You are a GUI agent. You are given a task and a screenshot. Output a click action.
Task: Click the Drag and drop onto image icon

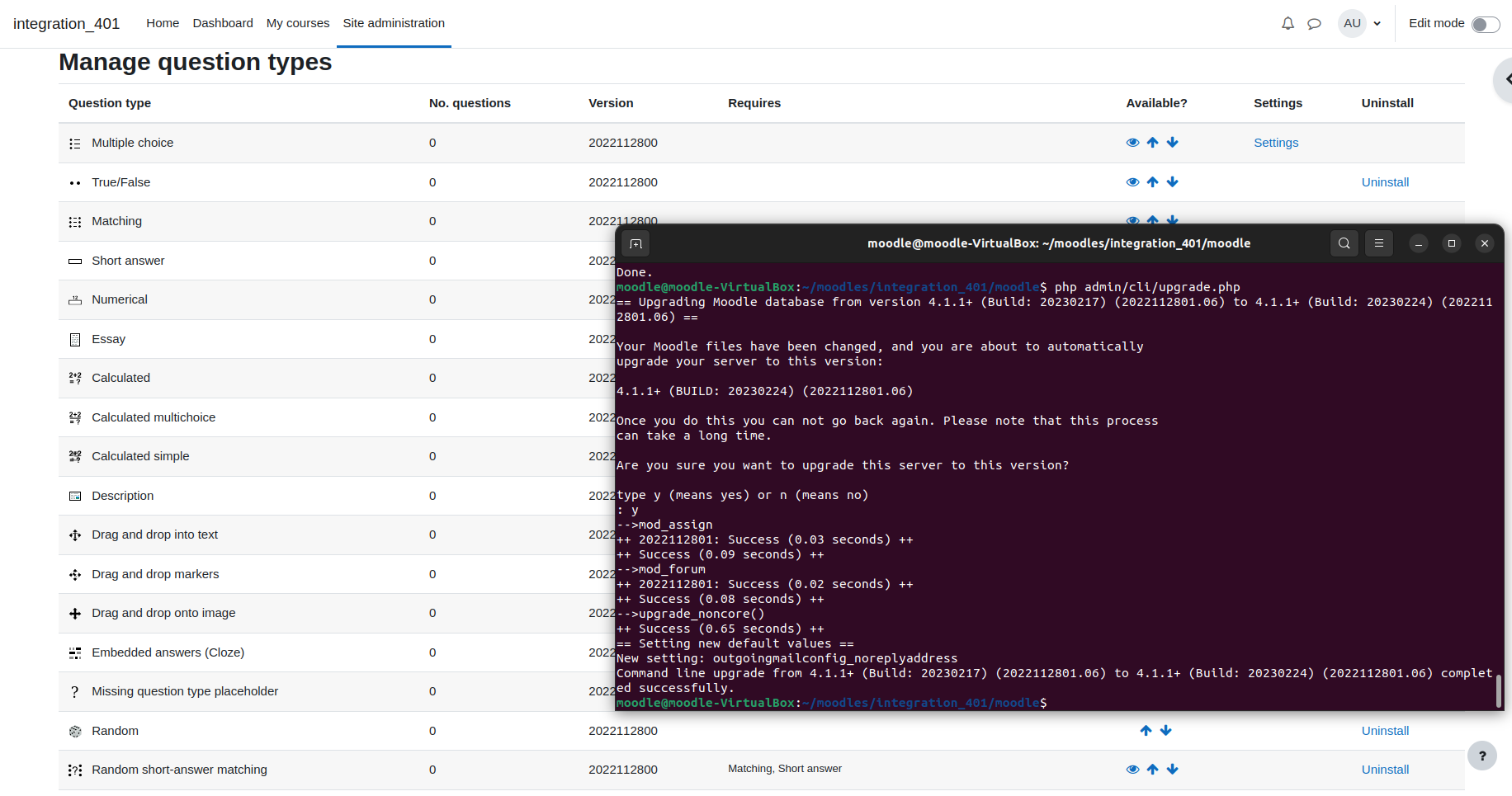[75, 614]
